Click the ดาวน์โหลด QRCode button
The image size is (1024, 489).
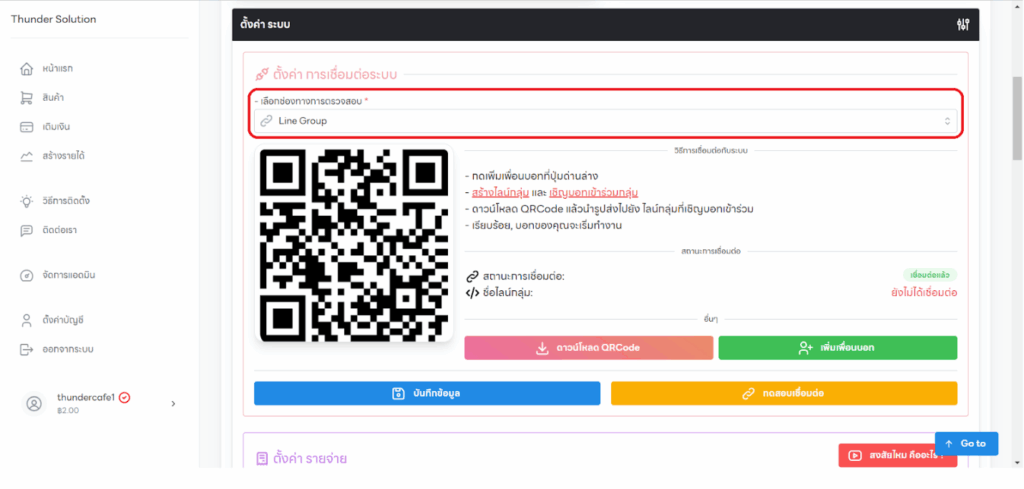pos(588,348)
